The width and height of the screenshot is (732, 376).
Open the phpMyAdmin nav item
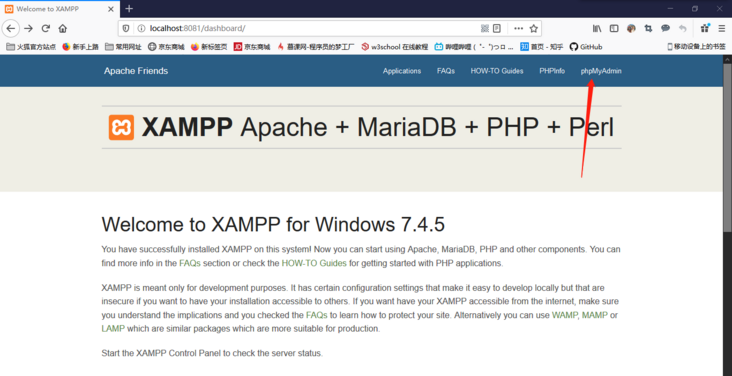[601, 71]
